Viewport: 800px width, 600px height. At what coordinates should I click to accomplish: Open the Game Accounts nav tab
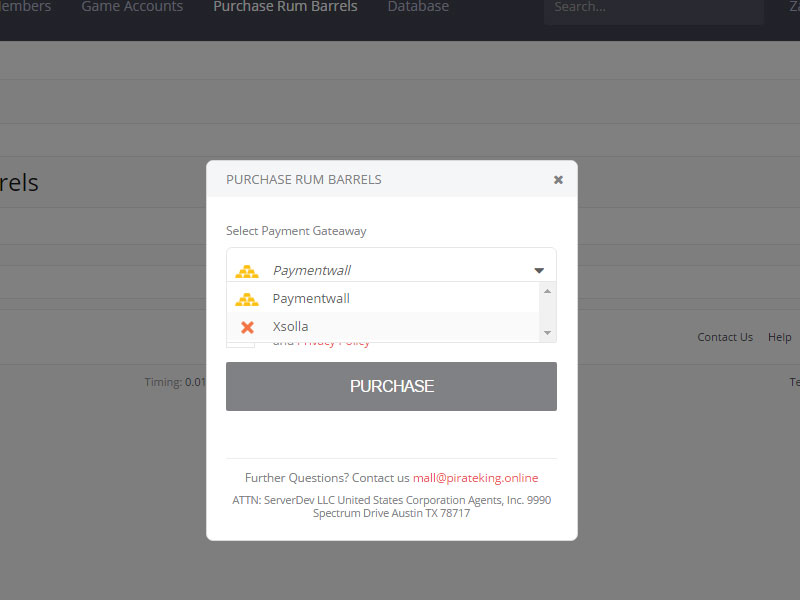click(132, 7)
